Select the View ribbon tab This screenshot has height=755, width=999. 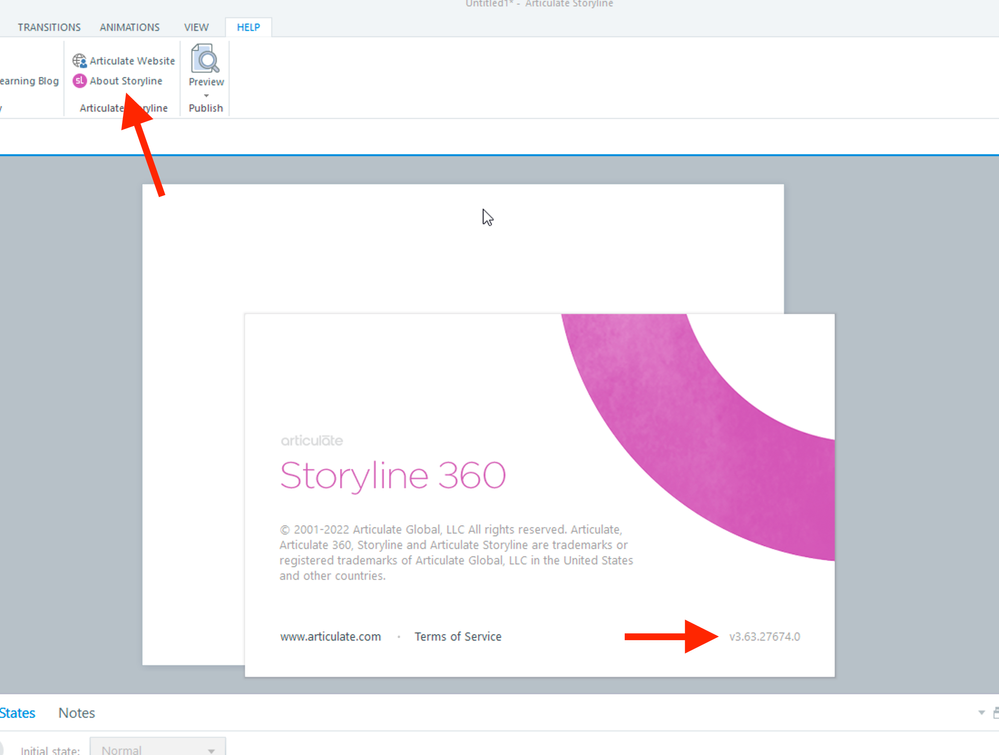[196, 27]
